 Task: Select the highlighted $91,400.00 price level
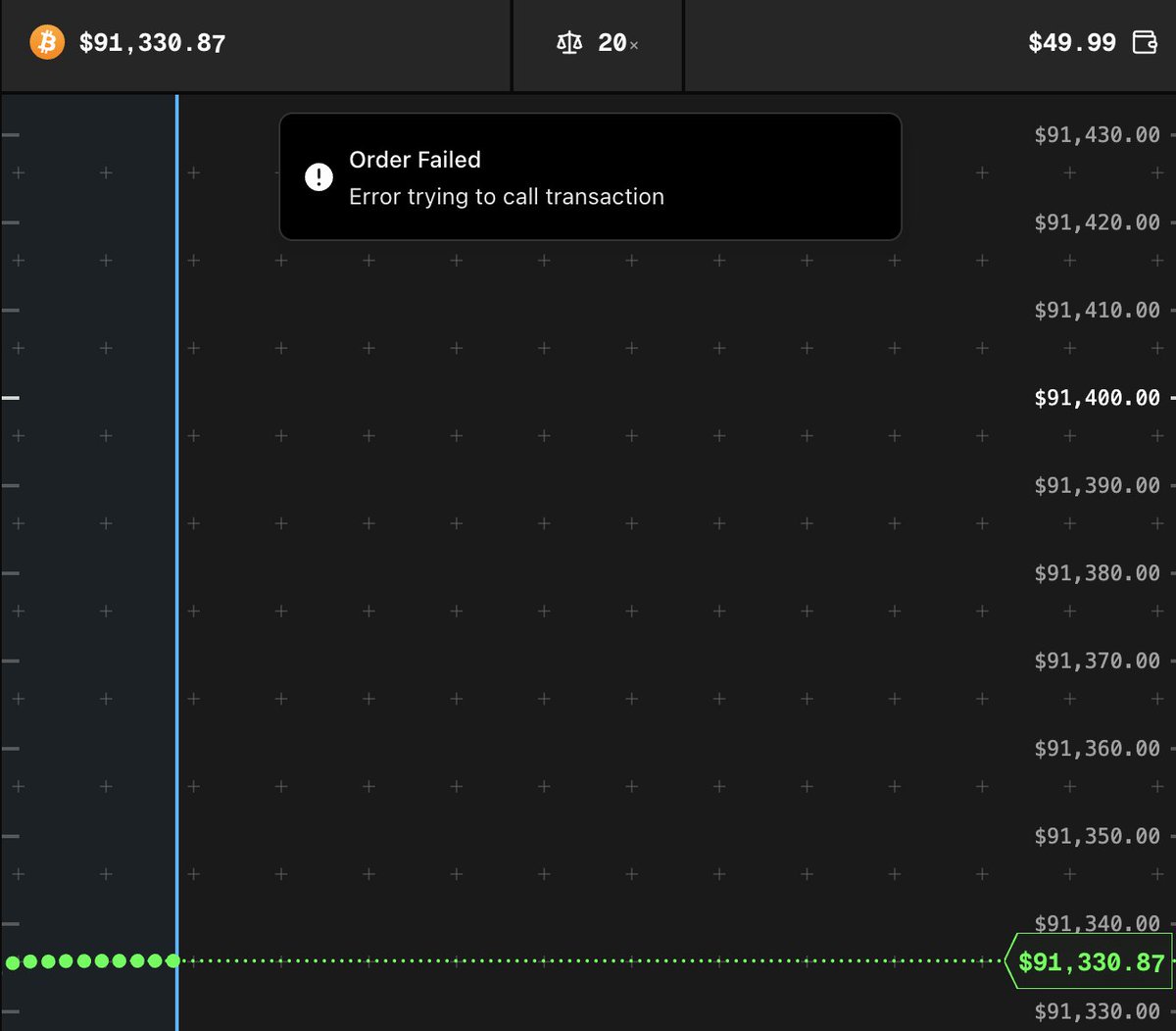(x=1097, y=398)
